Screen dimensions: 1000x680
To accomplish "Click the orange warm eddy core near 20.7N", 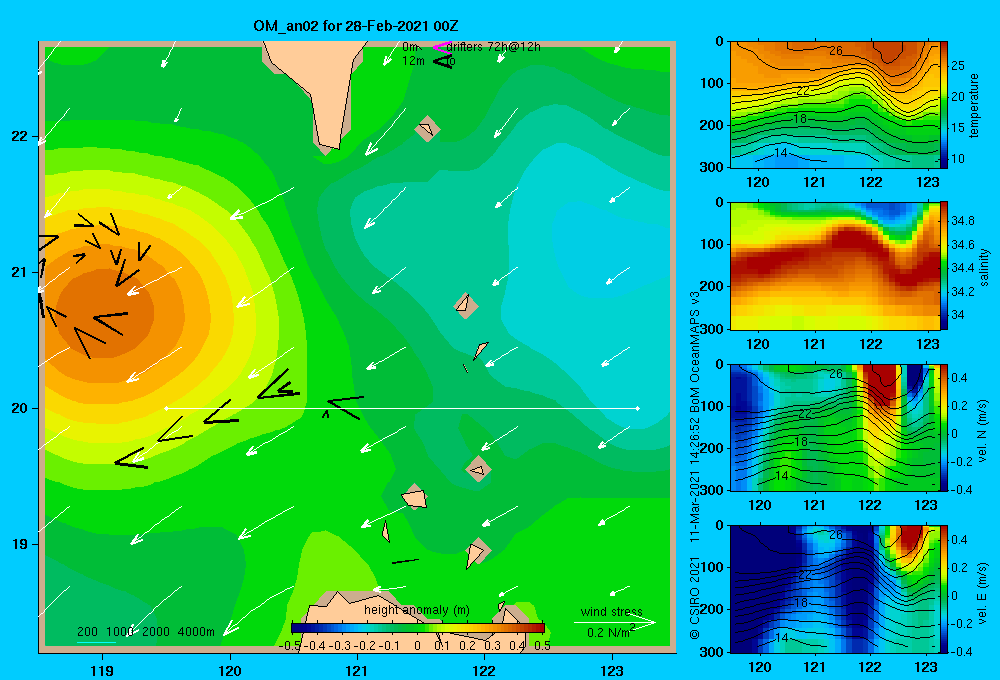I will click(x=105, y=313).
